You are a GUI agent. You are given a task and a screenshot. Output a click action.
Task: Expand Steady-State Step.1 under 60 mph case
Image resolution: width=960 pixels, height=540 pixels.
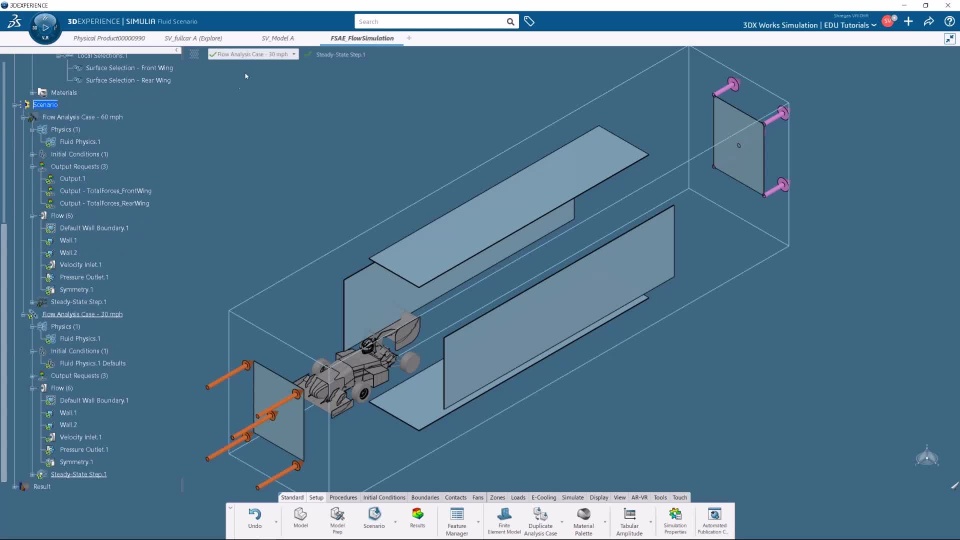click(x=32, y=302)
